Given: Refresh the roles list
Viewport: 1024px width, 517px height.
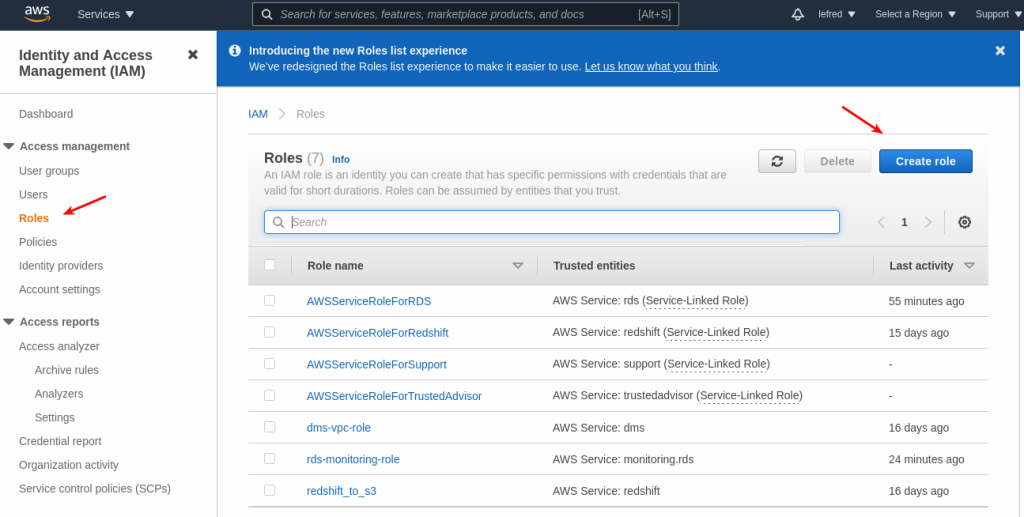Looking at the screenshot, I should click(x=777, y=161).
